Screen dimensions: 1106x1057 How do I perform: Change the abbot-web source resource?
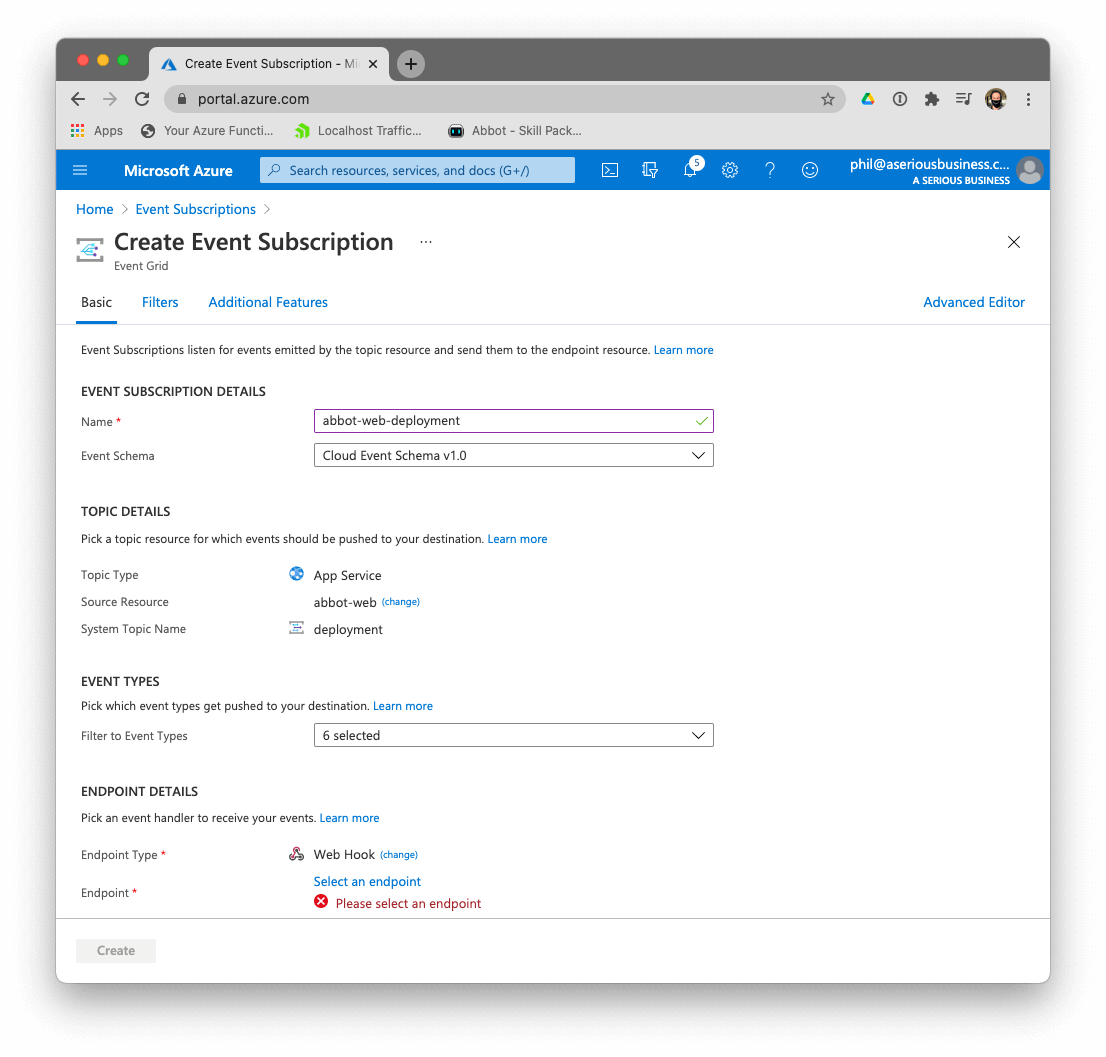tap(401, 601)
